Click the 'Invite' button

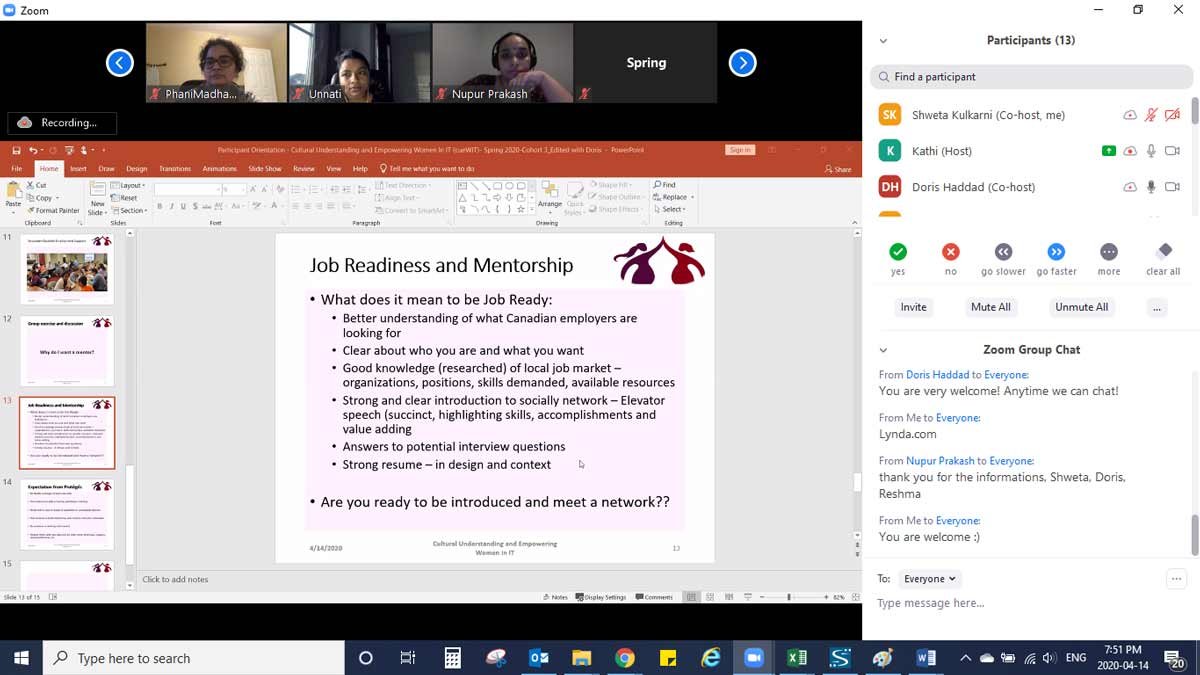click(x=913, y=307)
